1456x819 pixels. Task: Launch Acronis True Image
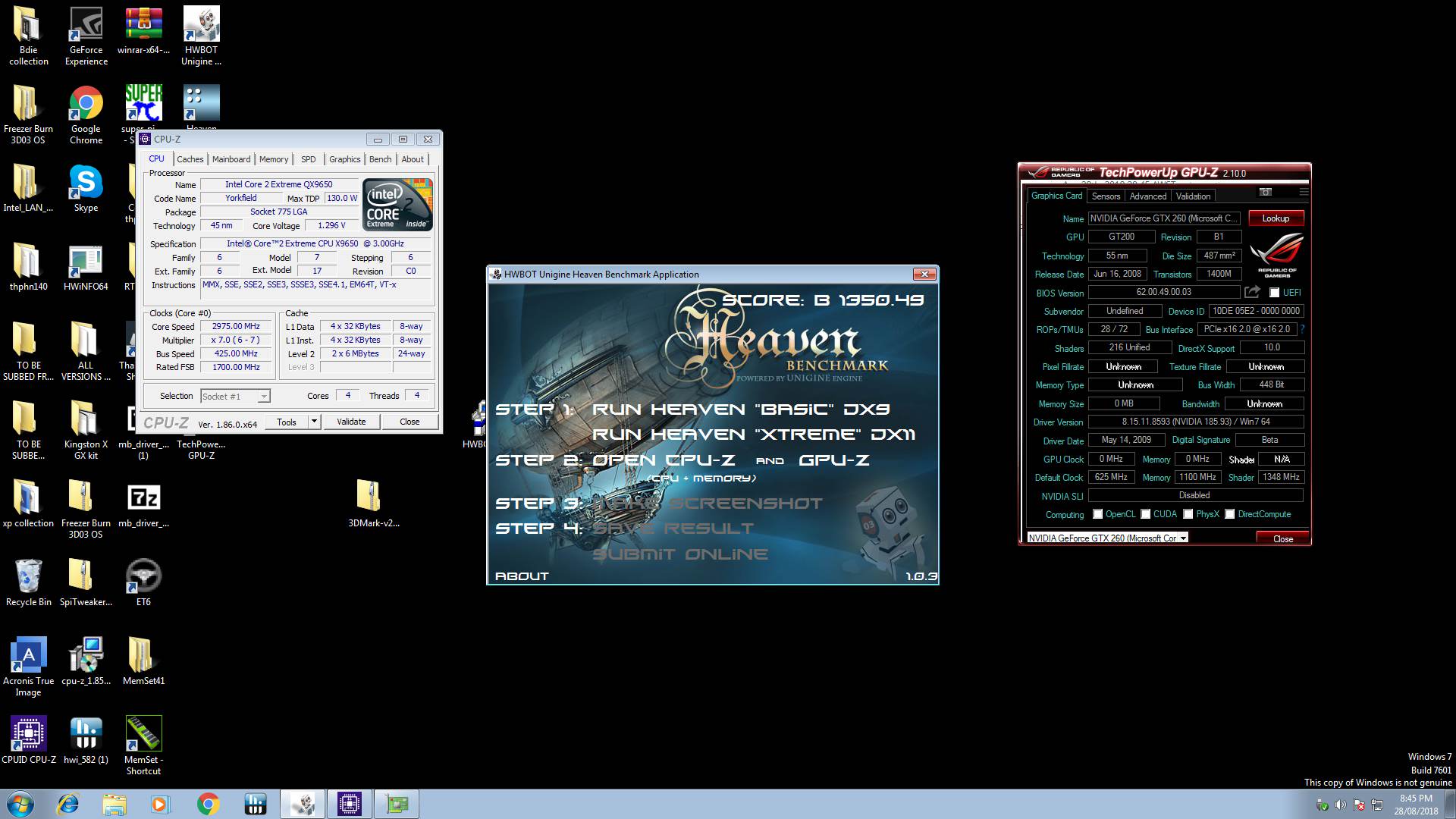tap(29, 667)
